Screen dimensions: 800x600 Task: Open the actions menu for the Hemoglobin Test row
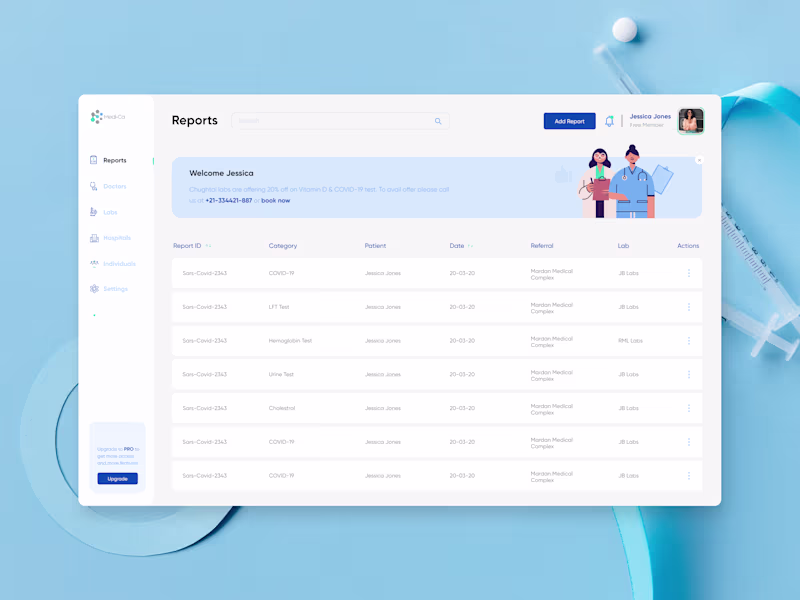tap(689, 341)
